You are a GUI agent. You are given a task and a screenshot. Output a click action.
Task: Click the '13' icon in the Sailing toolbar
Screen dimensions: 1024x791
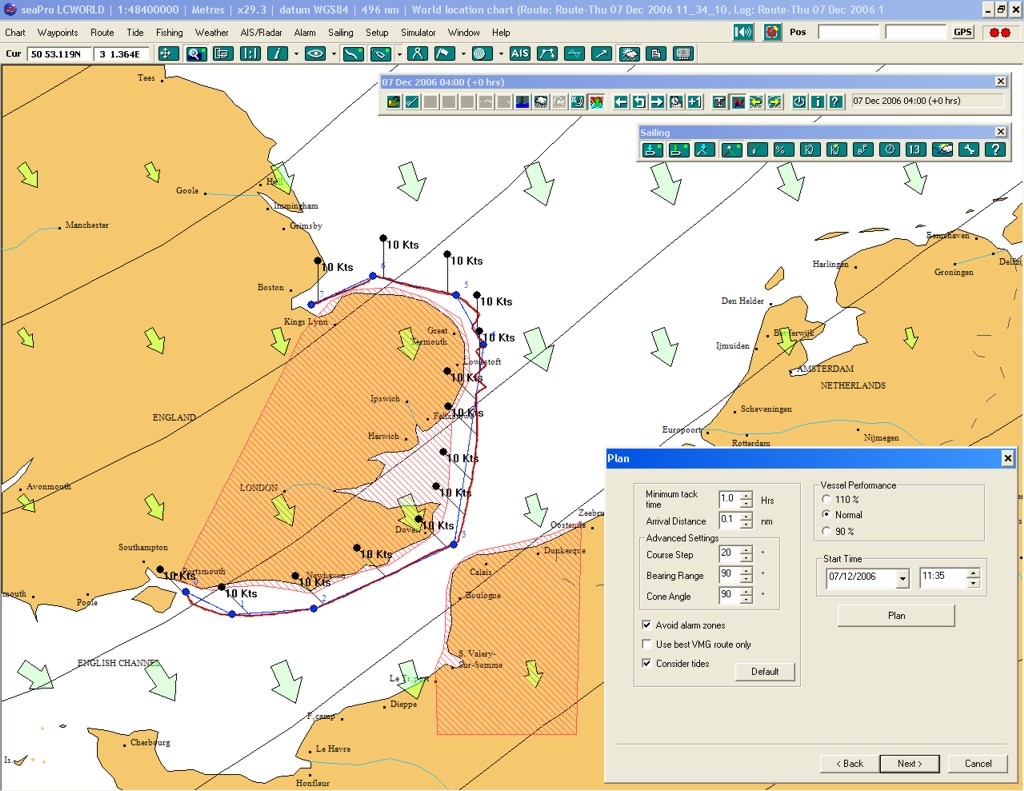(x=913, y=150)
